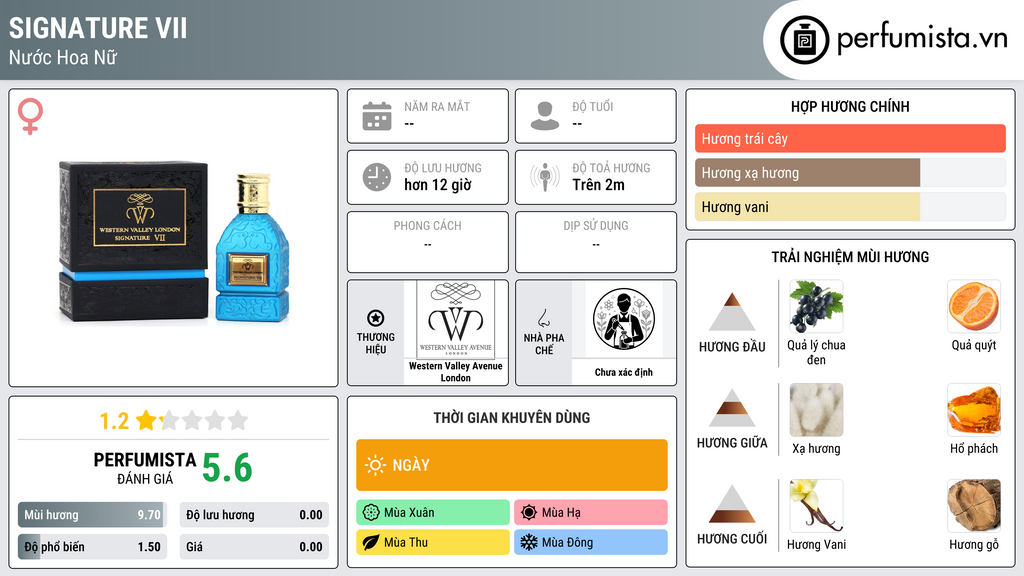This screenshot has width=1024, height=576.
Task: Click the Quả lý chua đen note image
Action: (816, 307)
